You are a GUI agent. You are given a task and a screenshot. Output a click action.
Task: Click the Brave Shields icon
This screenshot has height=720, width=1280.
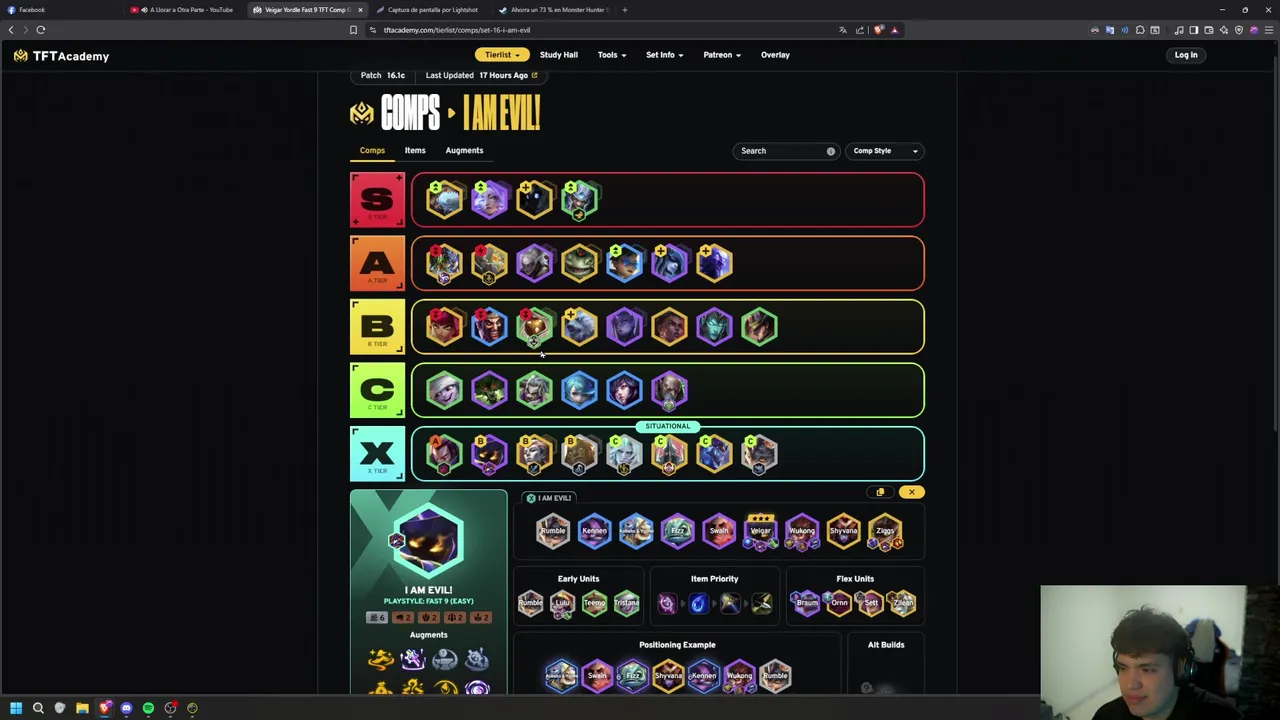(879, 30)
